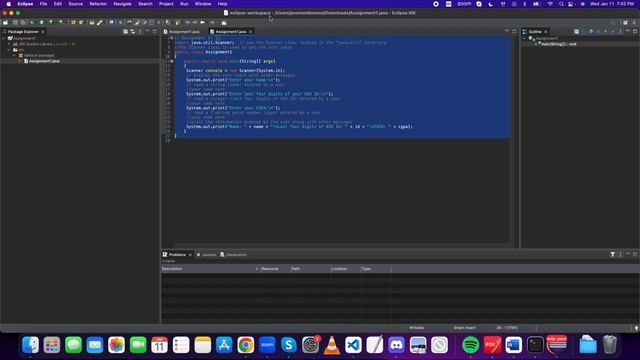
Task: Toggle code folding at the main method line
Action: click(x=172, y=61)
